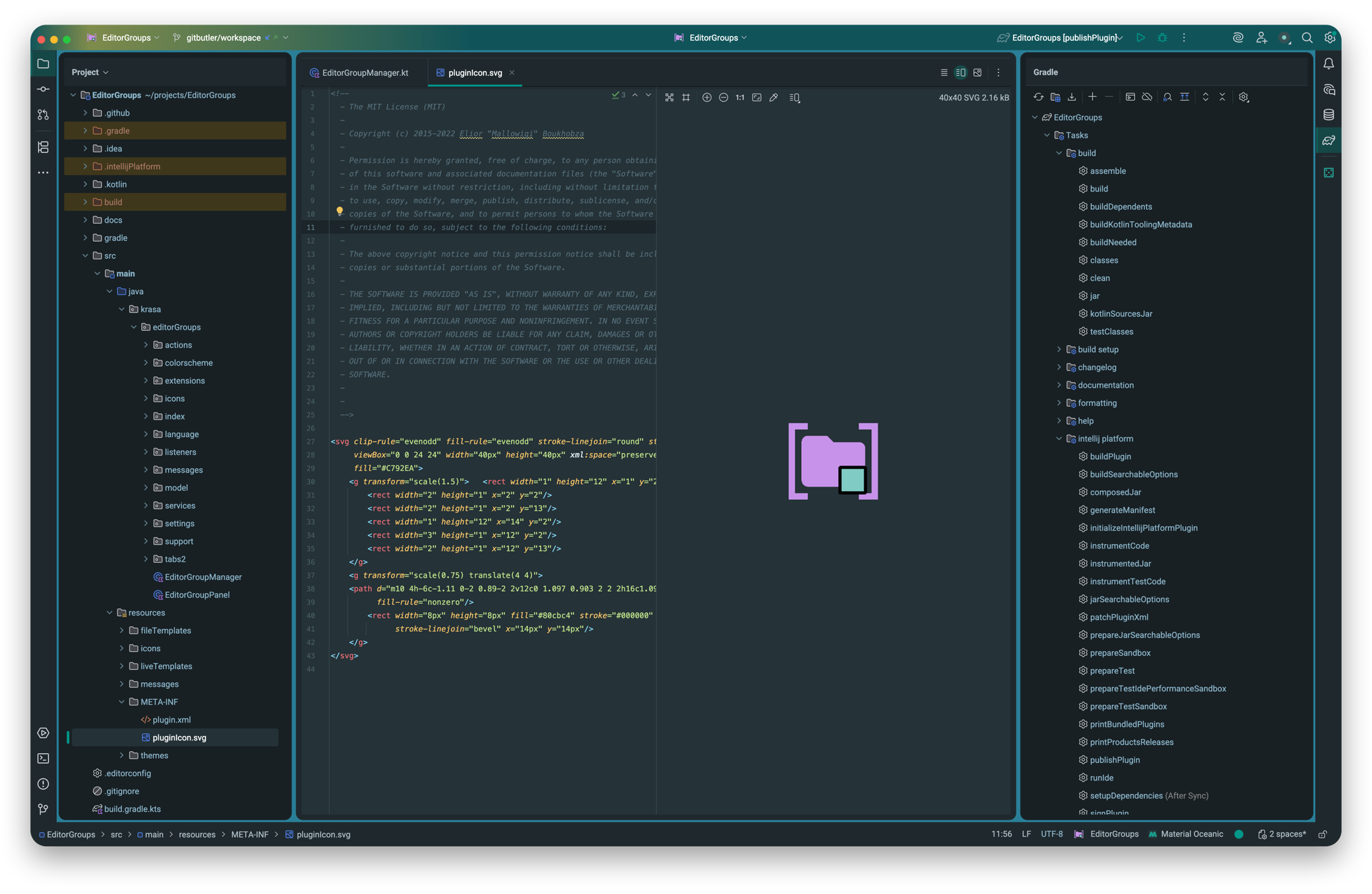This screenshot has height=894, width=1372.
Task: Collapse the intellij platform task group
Action: [x=1059, y=439]
